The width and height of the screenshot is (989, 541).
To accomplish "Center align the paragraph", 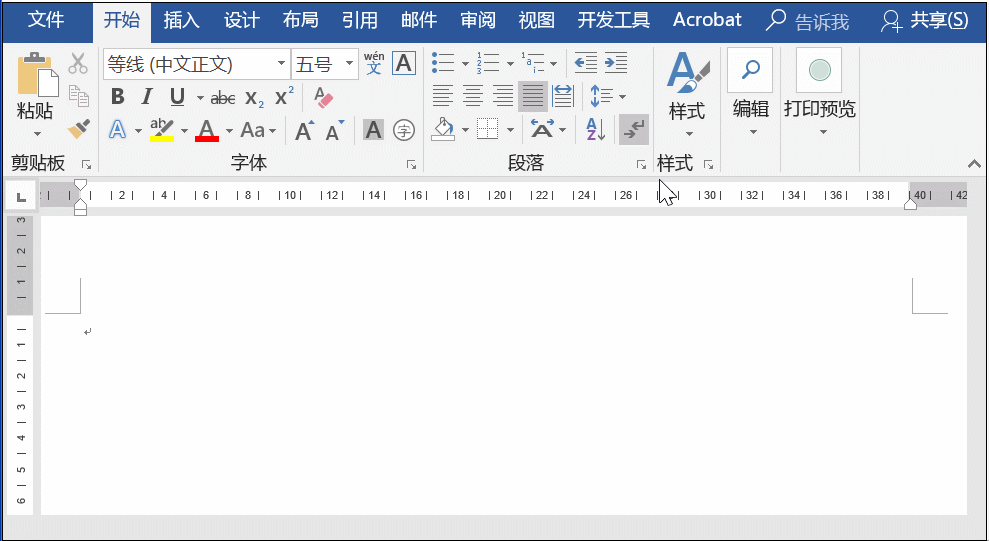I will point(472,96).
